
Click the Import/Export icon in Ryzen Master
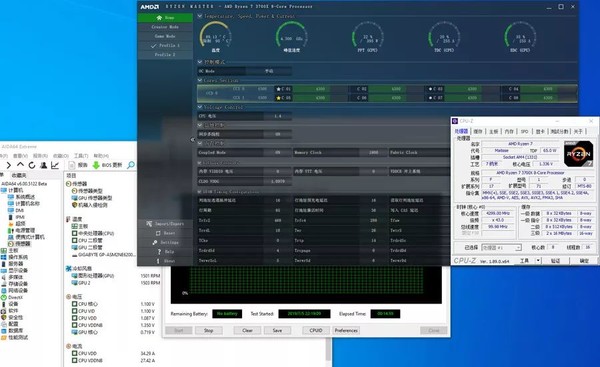tap(149, 223)
